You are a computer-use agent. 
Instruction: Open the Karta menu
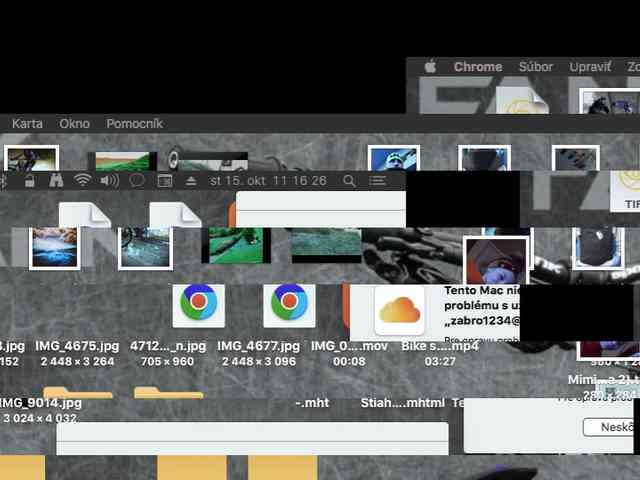(x=27, y=124)
